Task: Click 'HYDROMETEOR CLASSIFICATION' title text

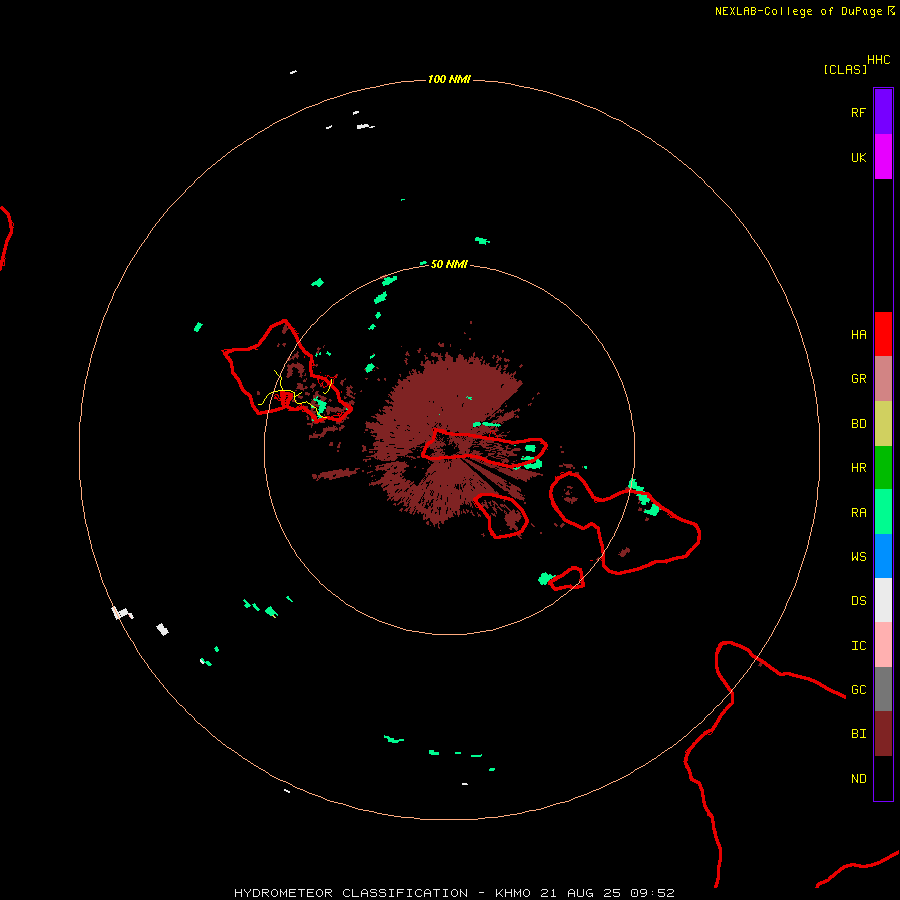Action: 351,893
